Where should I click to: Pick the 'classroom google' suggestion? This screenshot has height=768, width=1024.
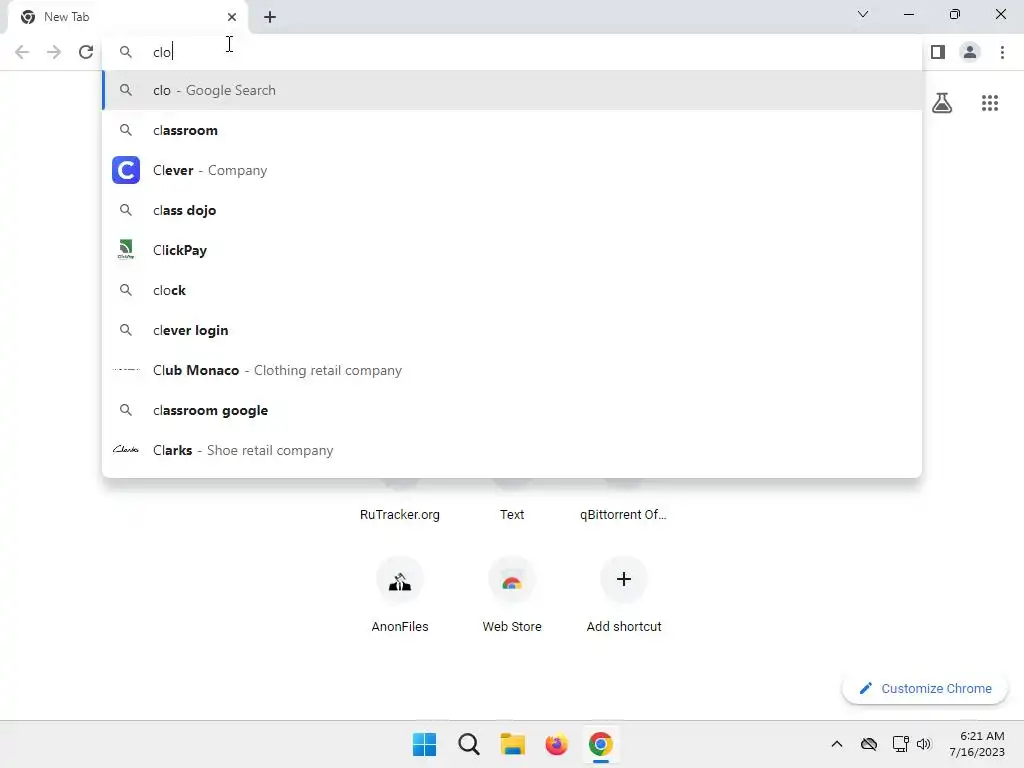coord(512,410)
